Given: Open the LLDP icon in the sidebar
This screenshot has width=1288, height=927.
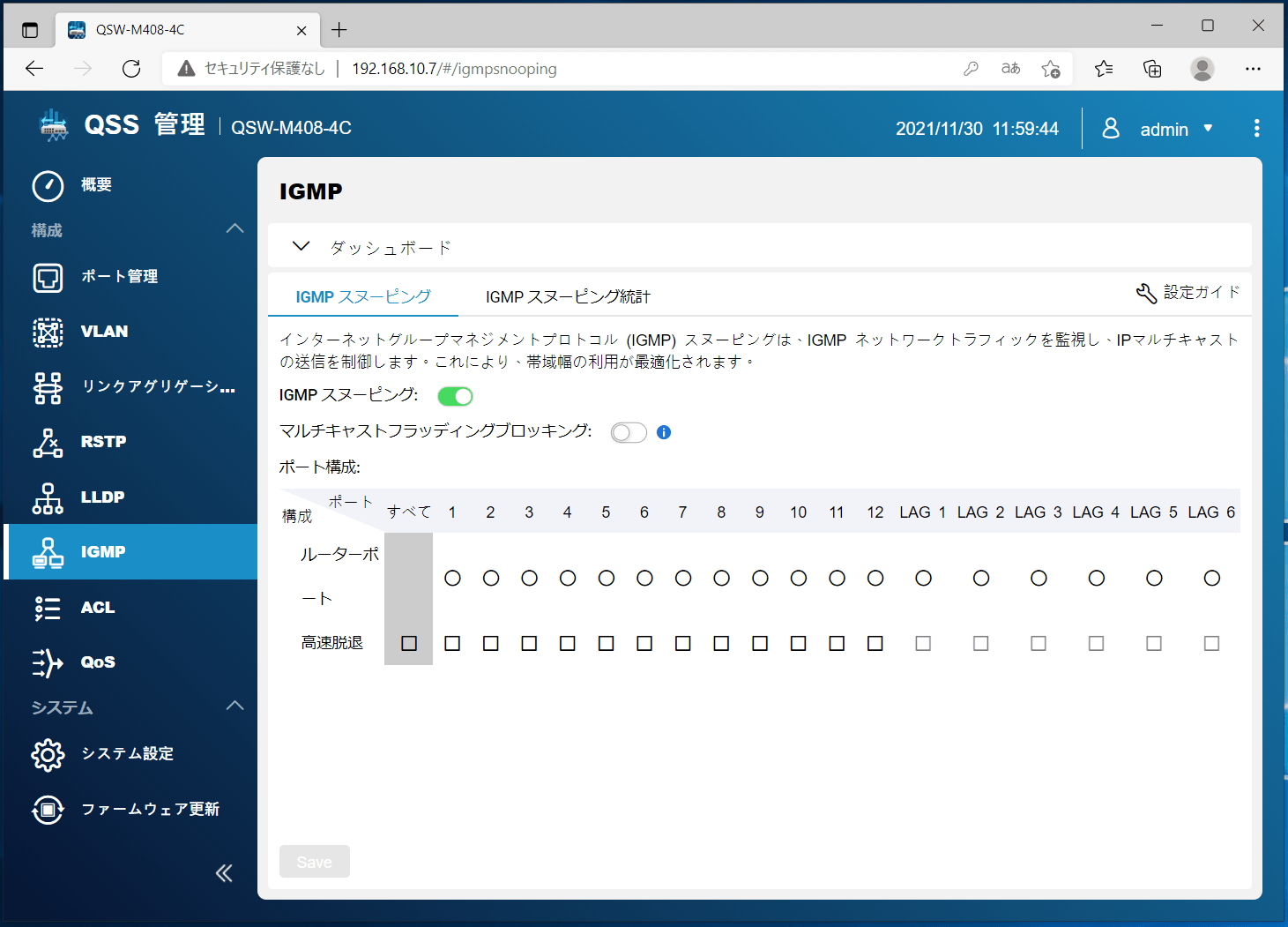Looking at the screenshot, I should (x=48, y=497).
